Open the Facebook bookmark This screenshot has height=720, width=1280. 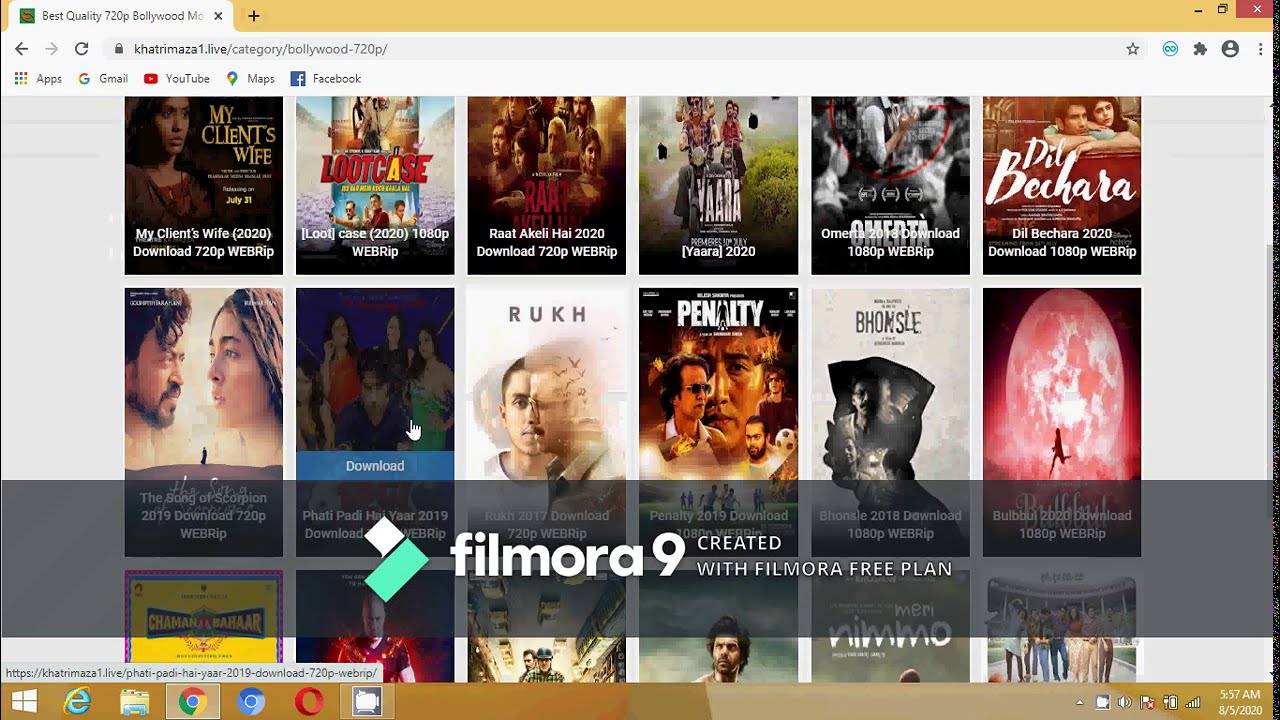pyautogui.click(x=326, y=79)
